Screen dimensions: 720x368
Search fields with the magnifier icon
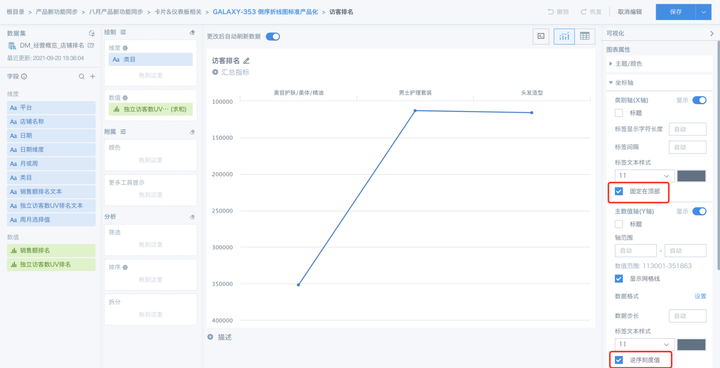[81, 76]
